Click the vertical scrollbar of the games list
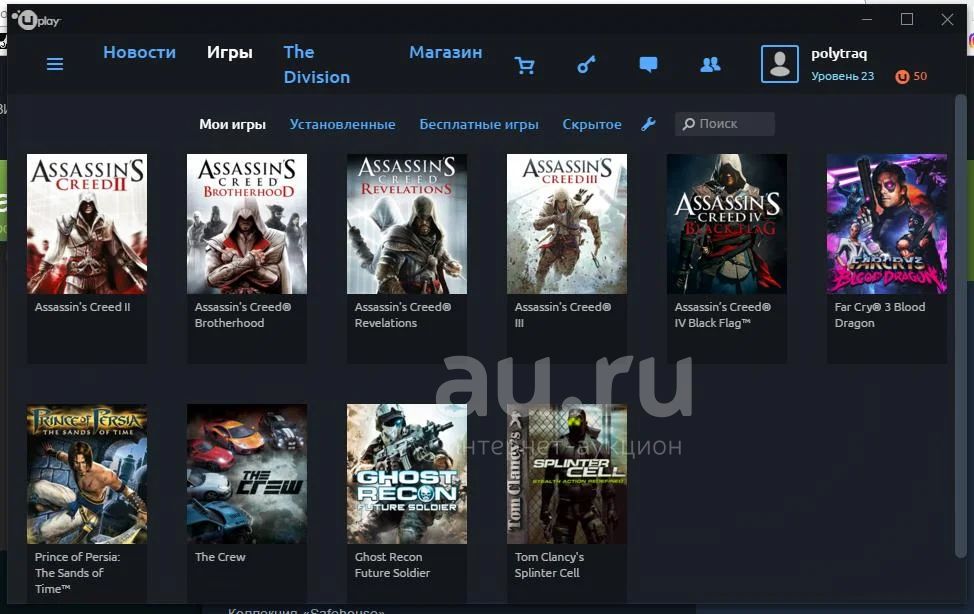 (960, 325)
